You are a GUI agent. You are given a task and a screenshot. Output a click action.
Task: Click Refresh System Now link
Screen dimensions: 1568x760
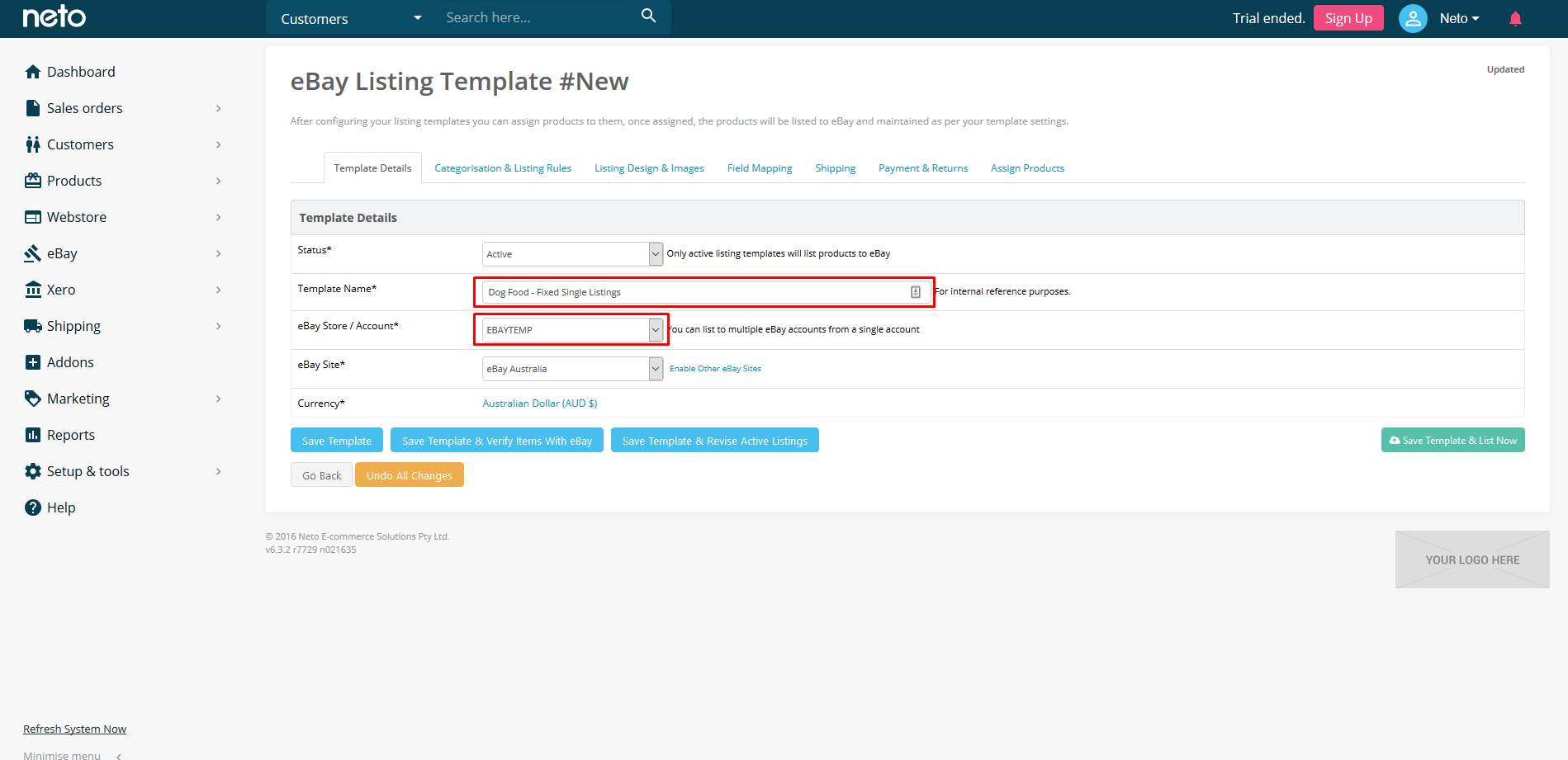(74, 729)
